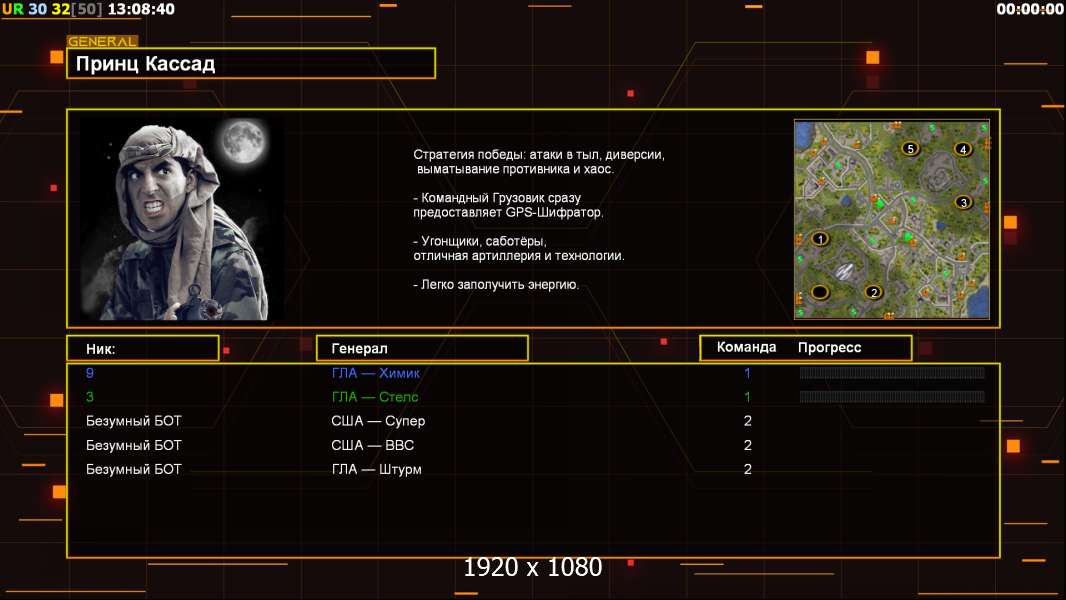Click the 'GENERAL' label above the name
Image resolution: width=1066 pixels, height=600 pixels.
[102, 41]
